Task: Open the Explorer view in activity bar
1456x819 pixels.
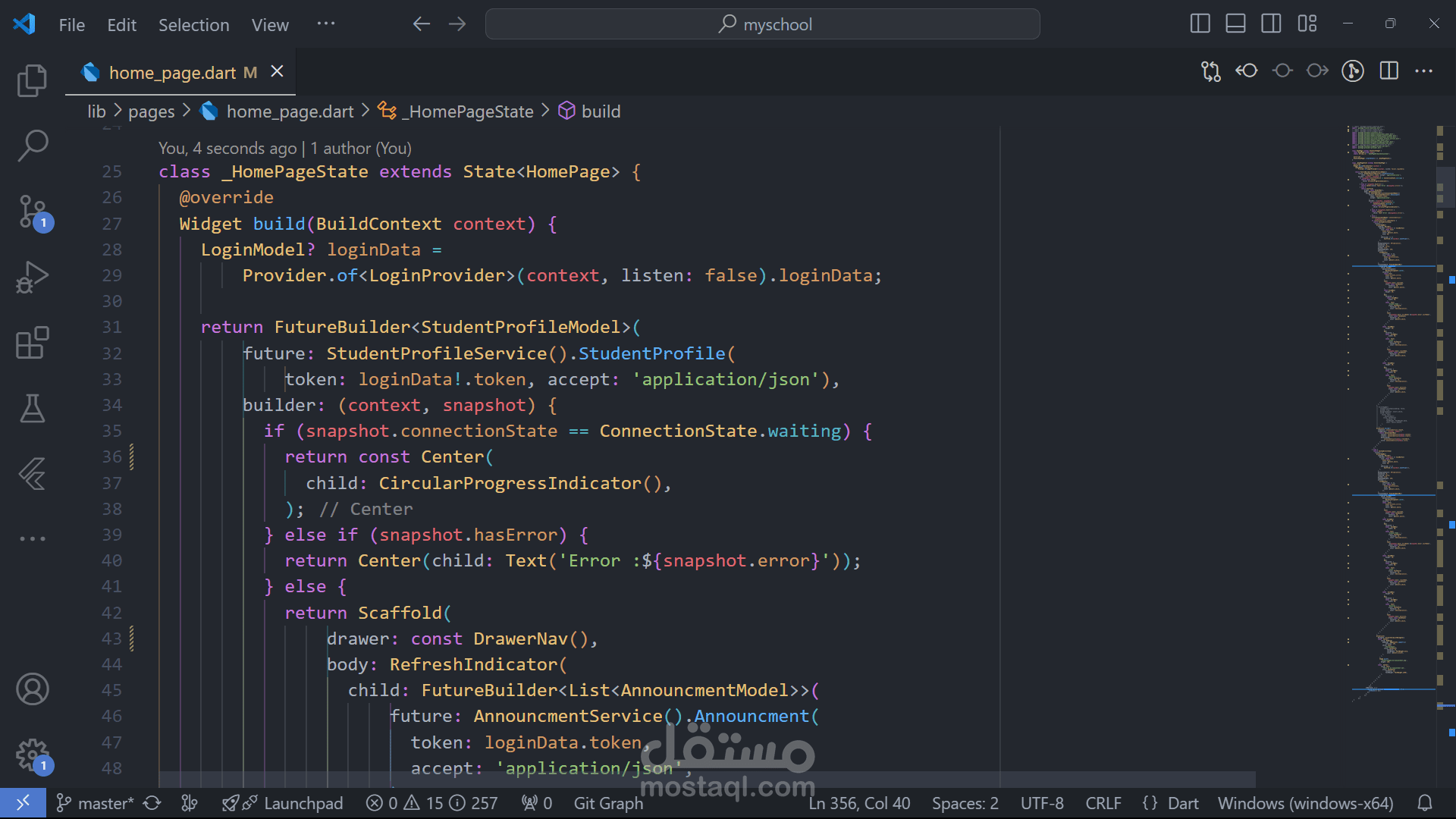Action: [32, 80]
